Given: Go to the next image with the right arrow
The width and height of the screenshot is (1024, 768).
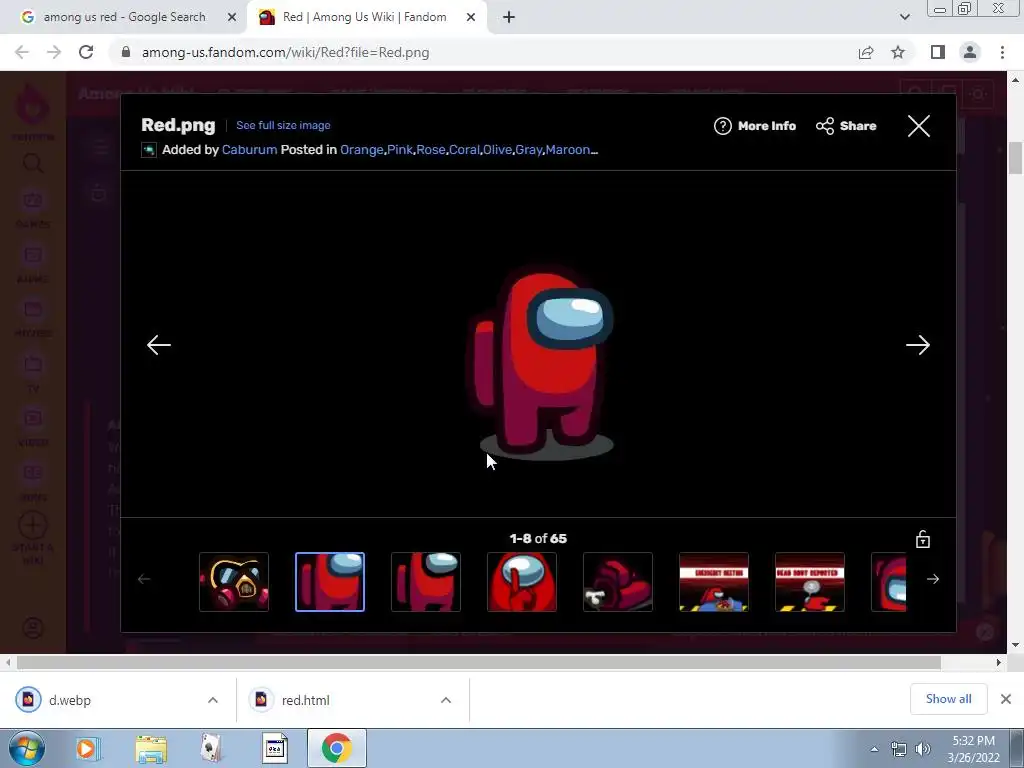Looking at the screenshot, I should click(918, 345).
